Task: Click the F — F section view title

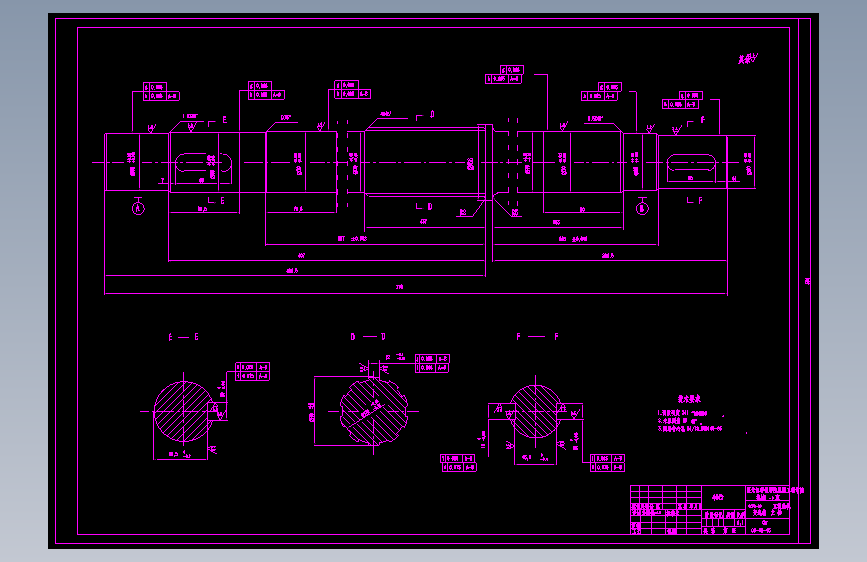Action: (x=537, y=336)
